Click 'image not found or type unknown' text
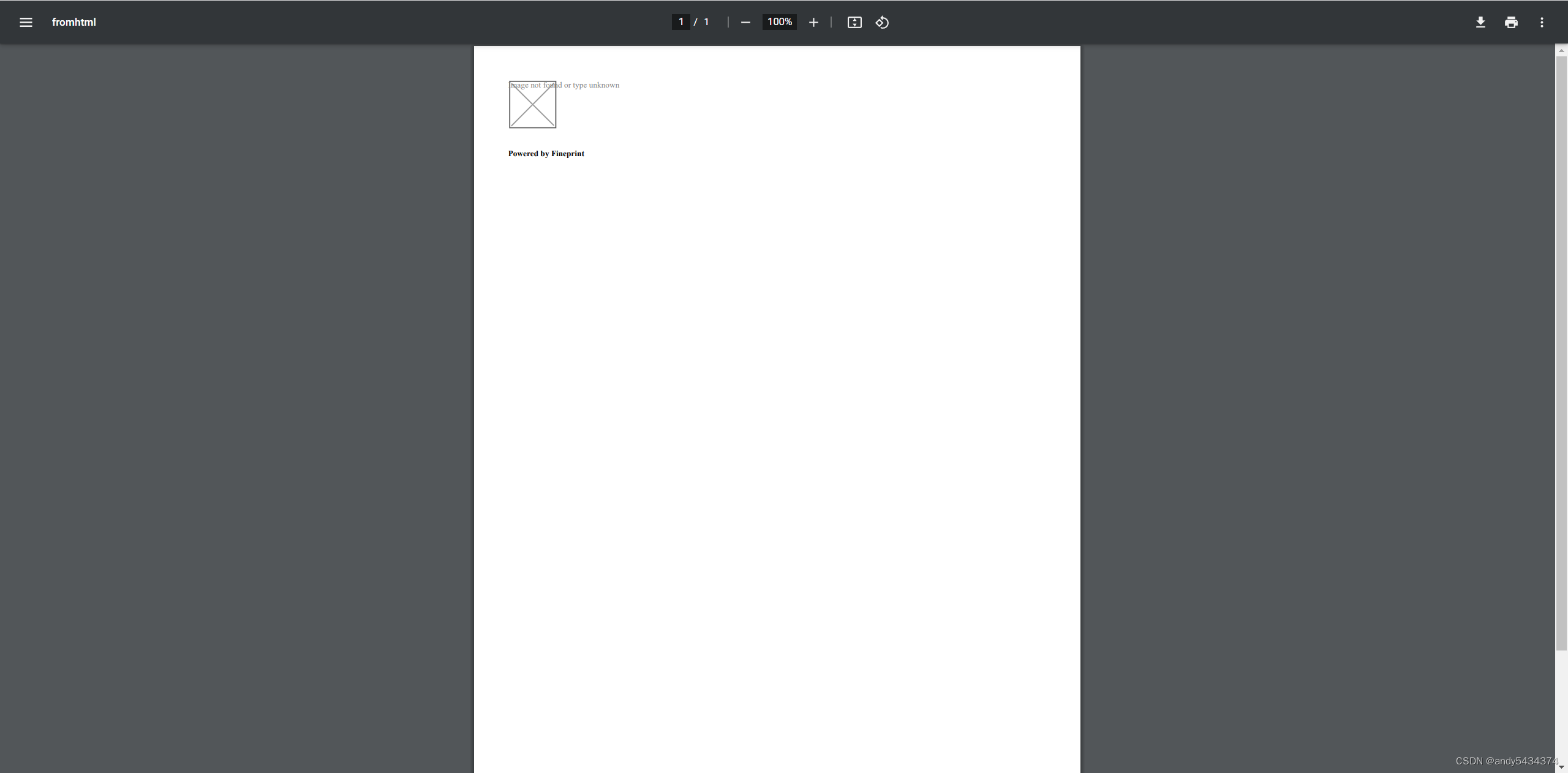The height and width of the screenshot is (773, 1568). click(565, 85)
